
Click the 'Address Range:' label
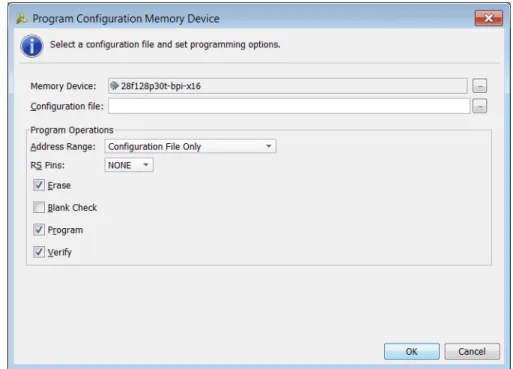tap(63, 147)
